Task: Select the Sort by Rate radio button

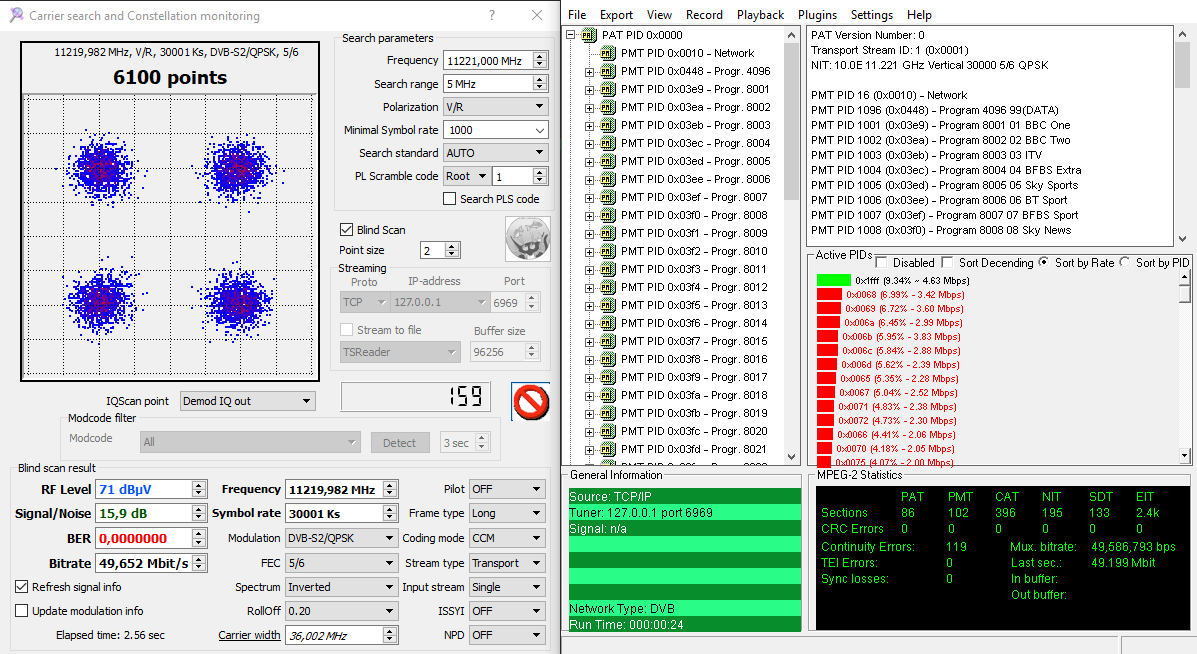Action: (1043, 262)
